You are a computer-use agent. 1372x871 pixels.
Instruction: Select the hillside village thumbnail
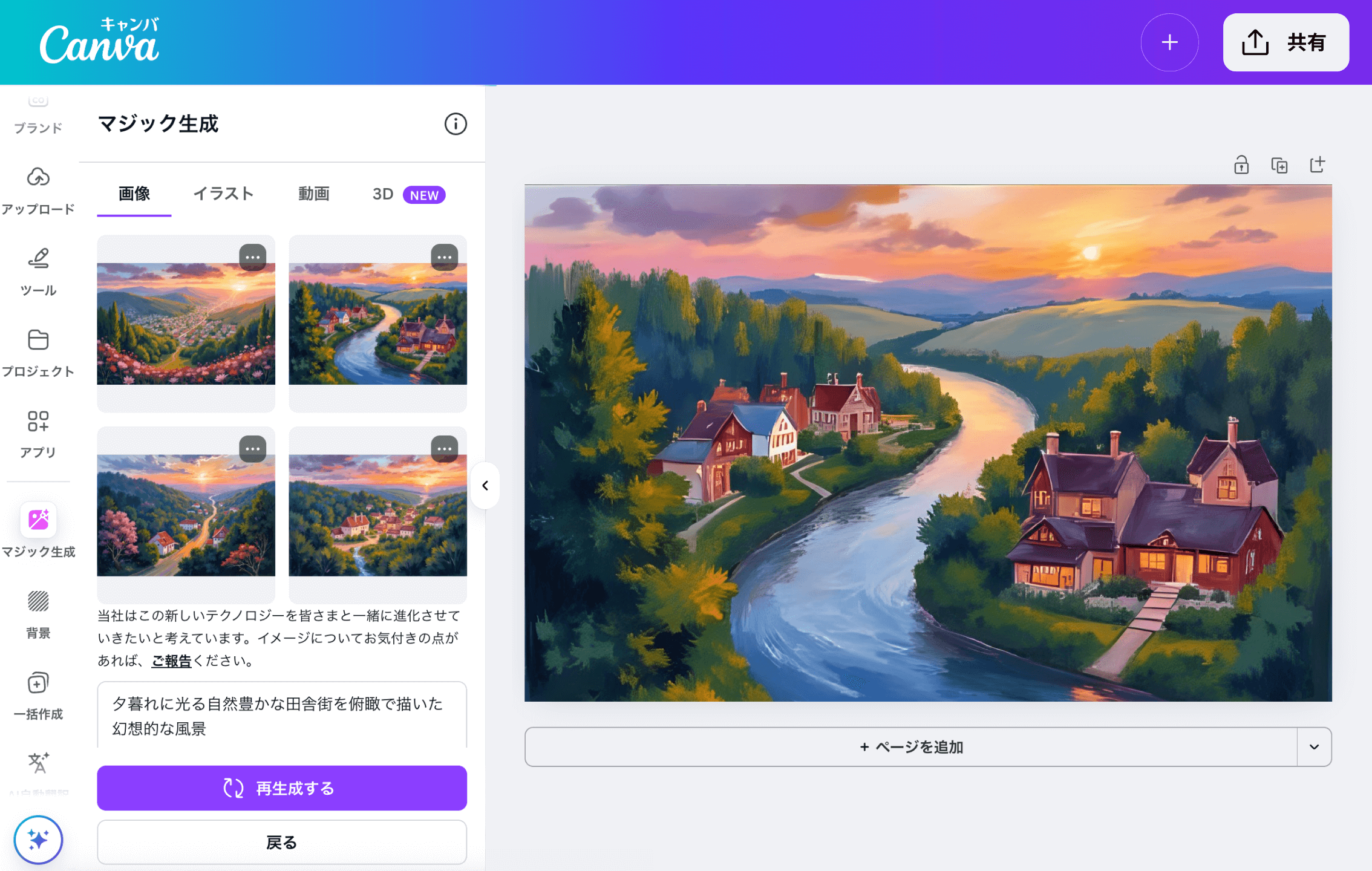coord(377,515)
